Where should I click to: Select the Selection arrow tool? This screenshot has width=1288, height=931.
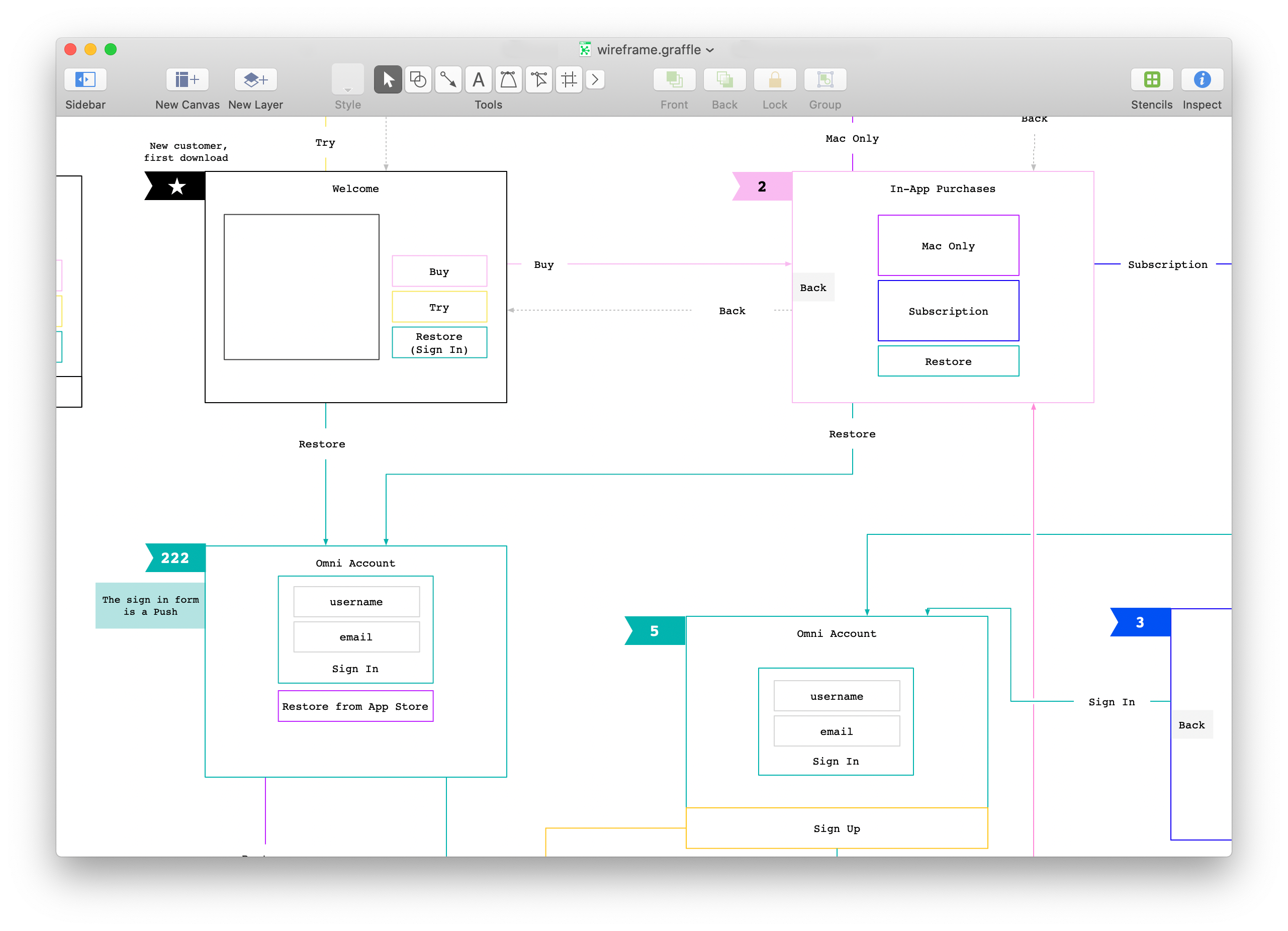(388, 79)
